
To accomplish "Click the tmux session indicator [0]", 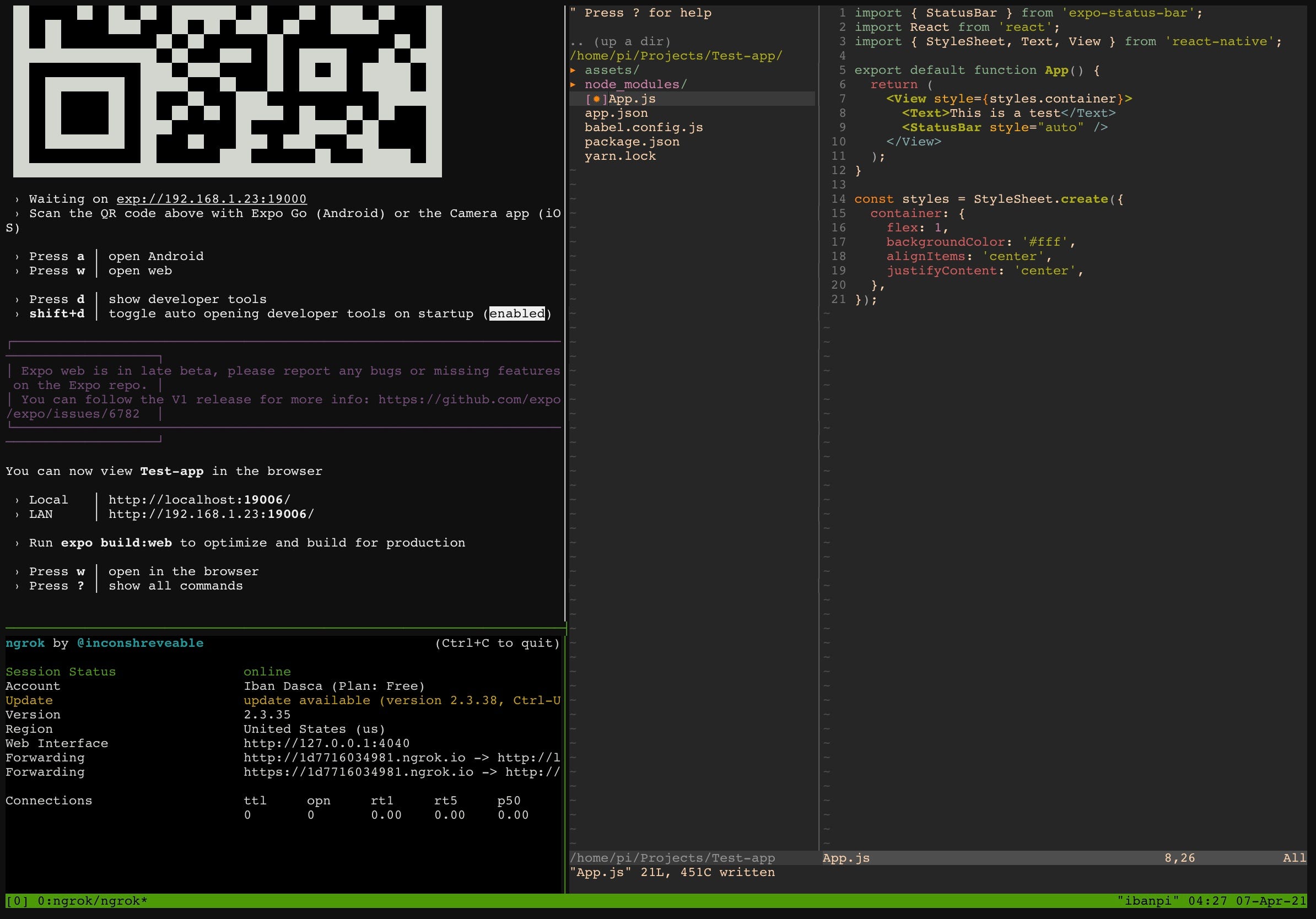I will pyautogui.click(x=17, y=901).
